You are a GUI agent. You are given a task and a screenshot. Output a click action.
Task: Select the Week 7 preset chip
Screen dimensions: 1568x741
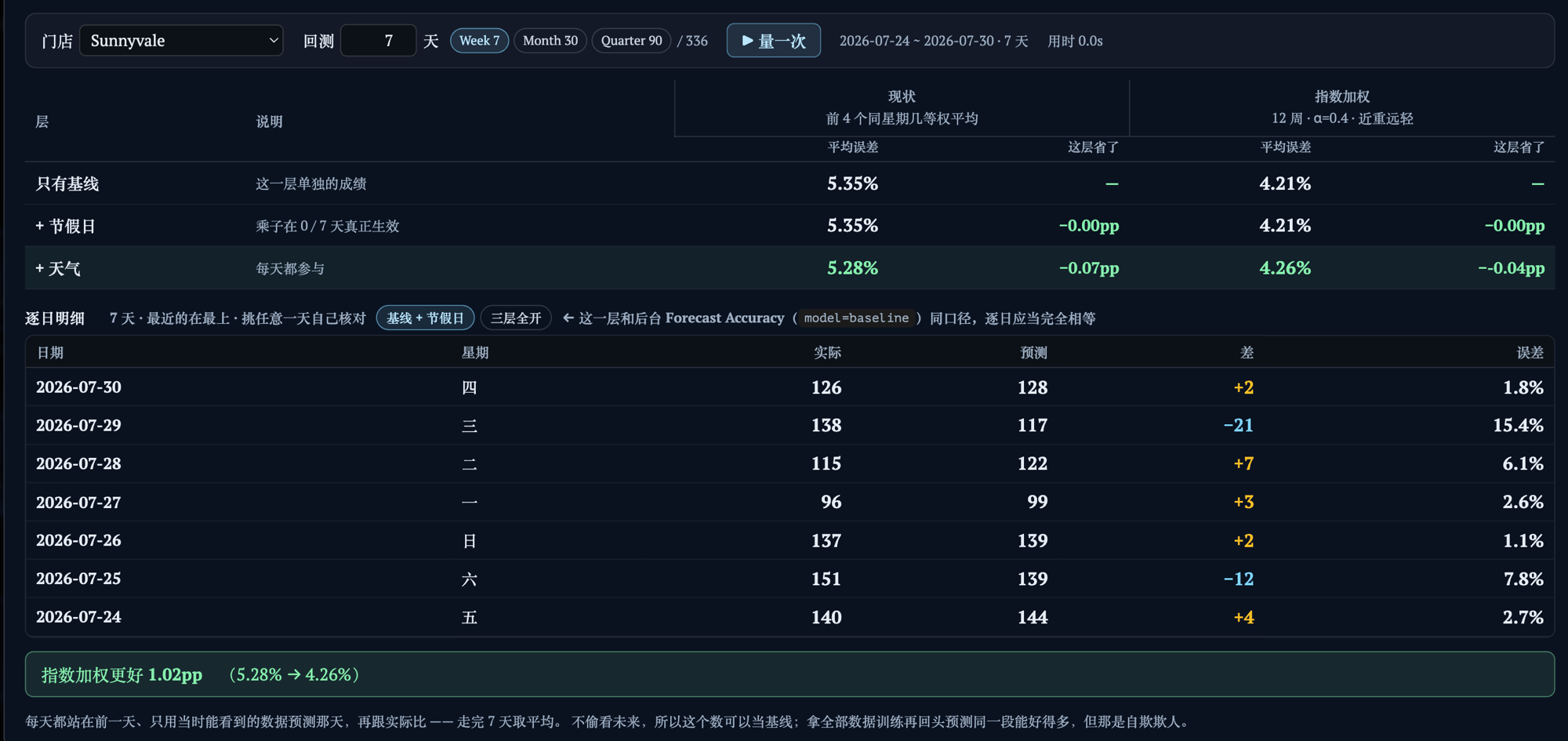(x=479, y=41)
